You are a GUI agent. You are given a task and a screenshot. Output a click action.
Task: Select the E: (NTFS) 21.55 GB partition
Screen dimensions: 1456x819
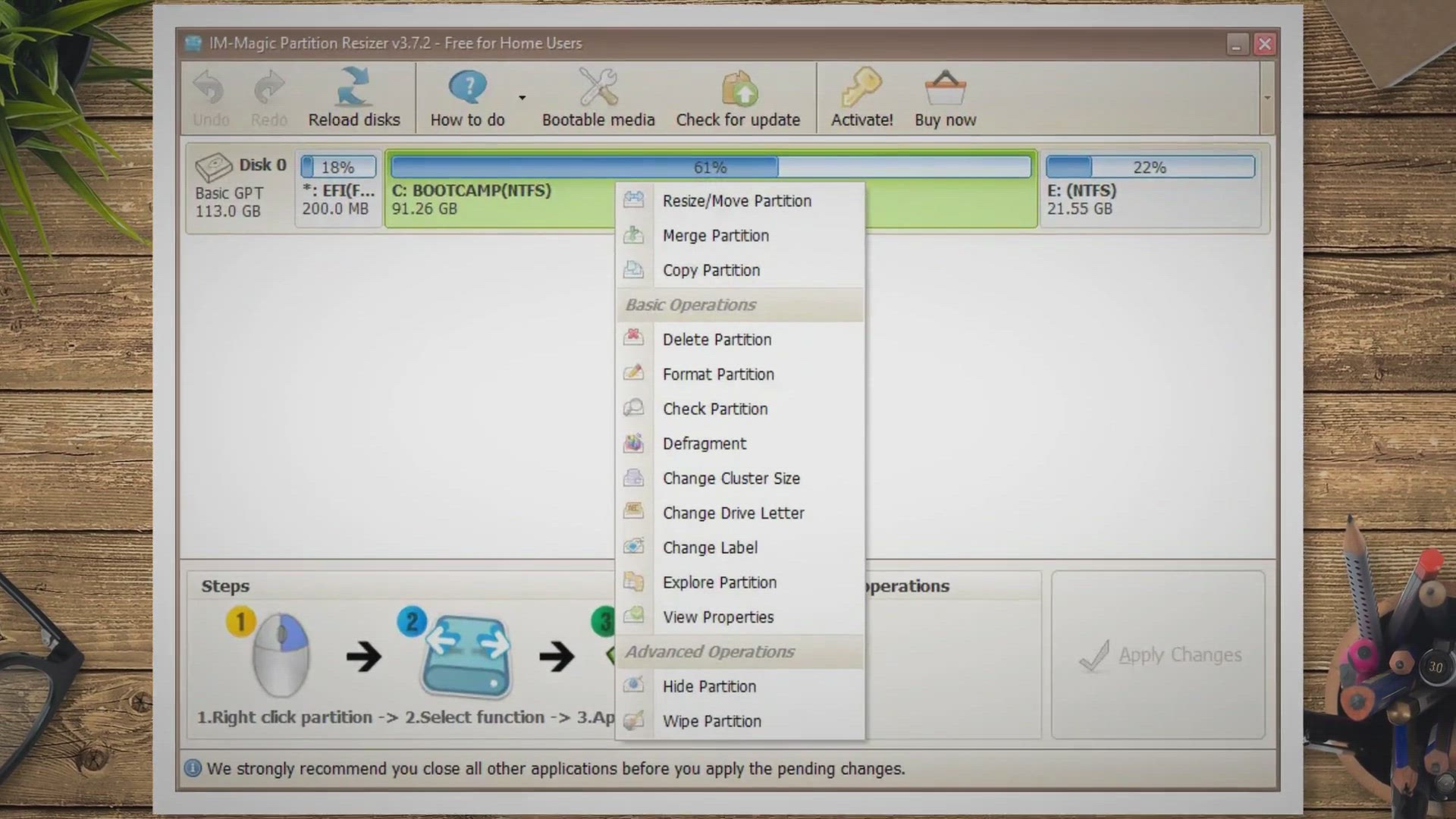1150,189
